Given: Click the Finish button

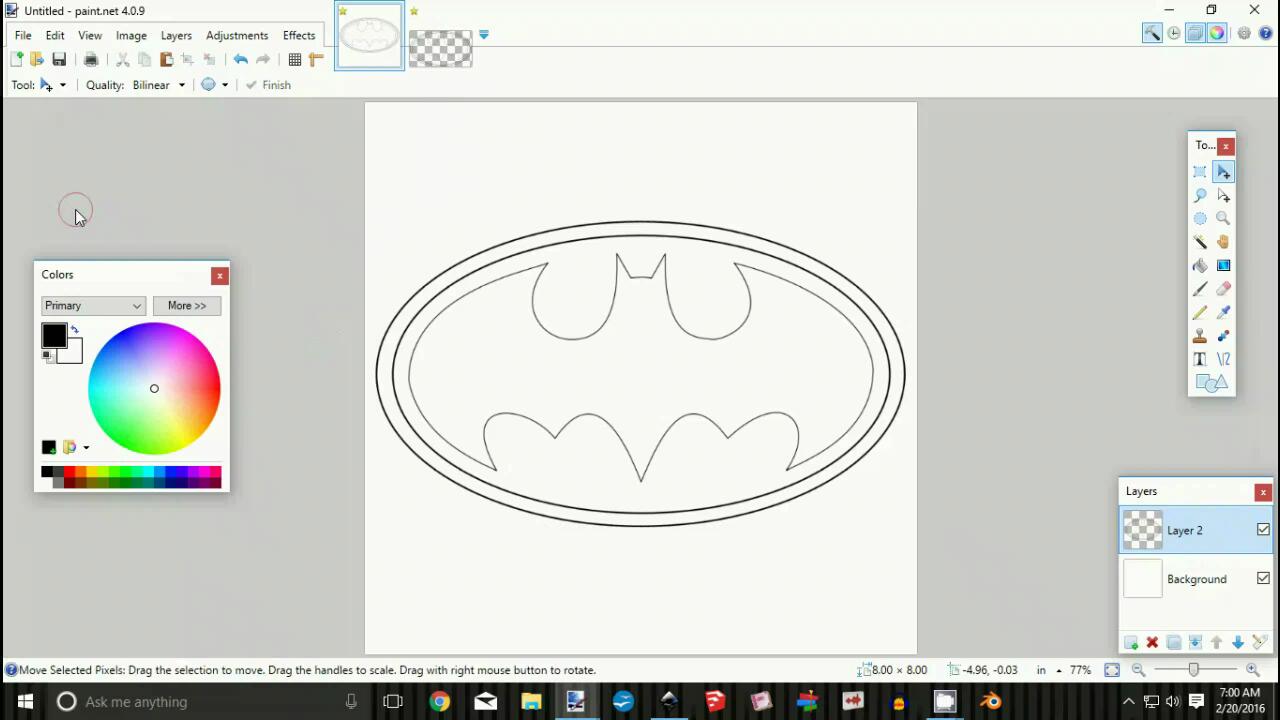Looking at the screenshot, I should pyautogui.click(x=269, y=85).
